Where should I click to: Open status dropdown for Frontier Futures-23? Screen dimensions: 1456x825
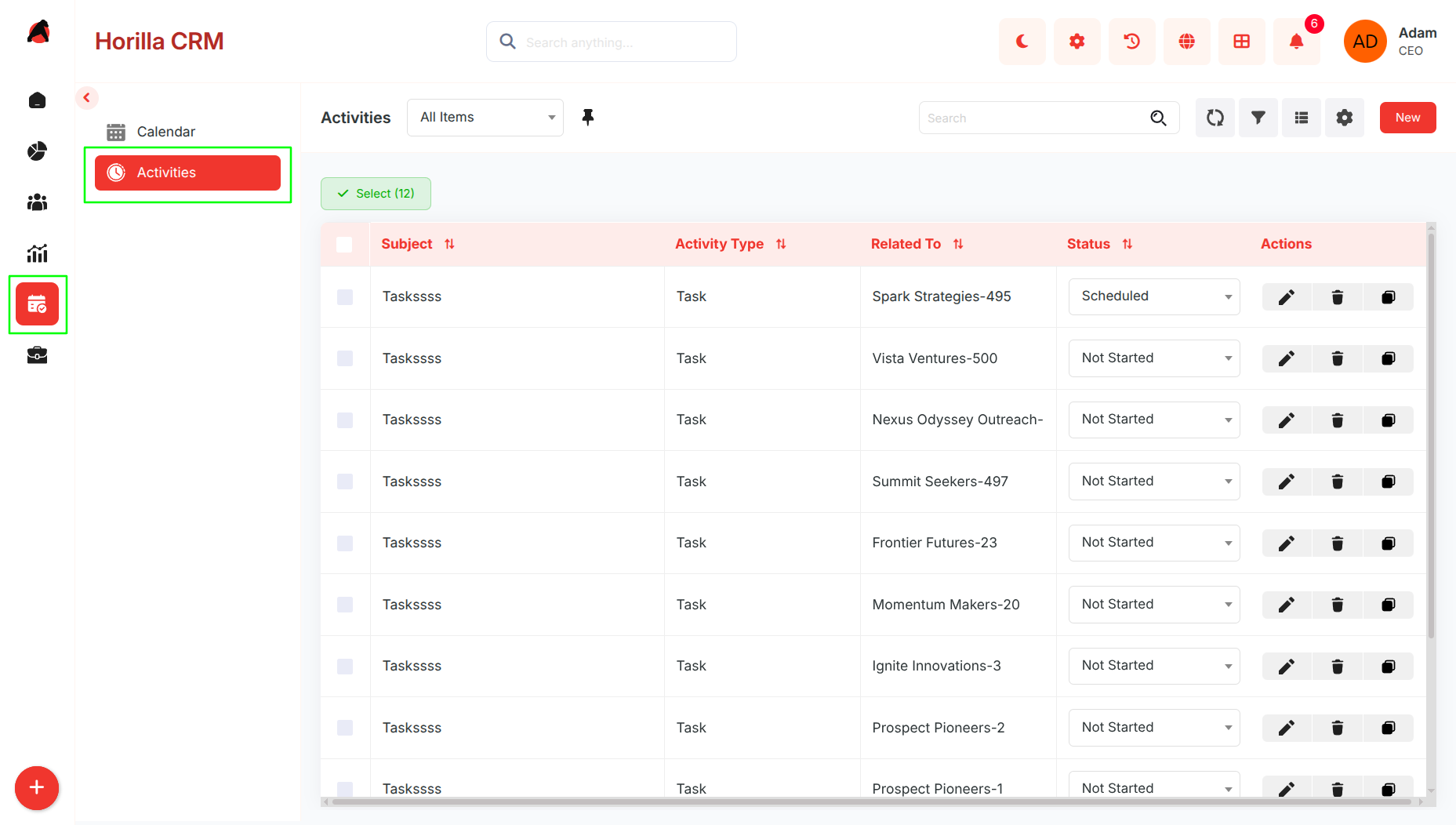point(1154,543)
